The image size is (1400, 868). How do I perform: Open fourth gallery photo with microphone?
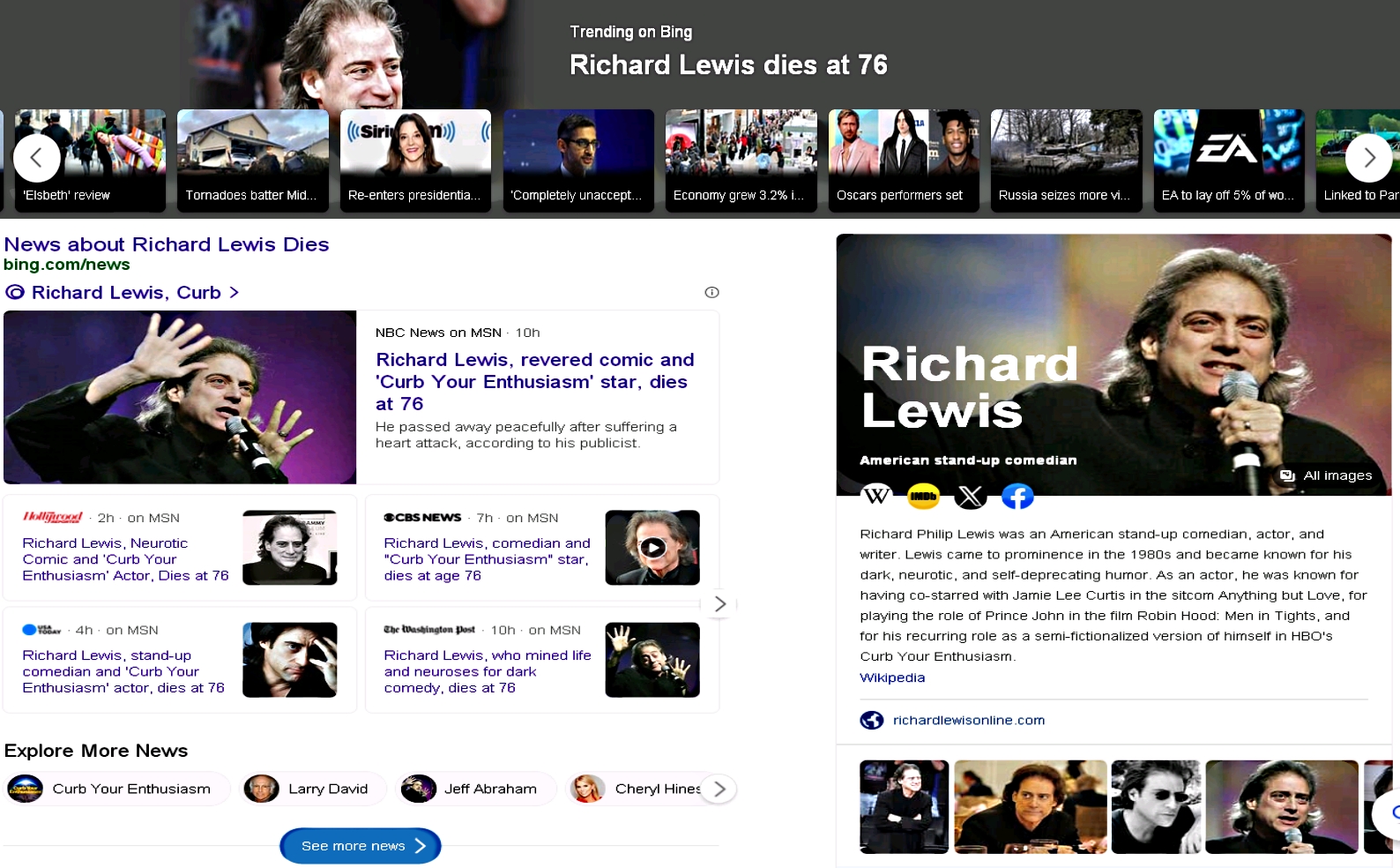[1282, 807]
